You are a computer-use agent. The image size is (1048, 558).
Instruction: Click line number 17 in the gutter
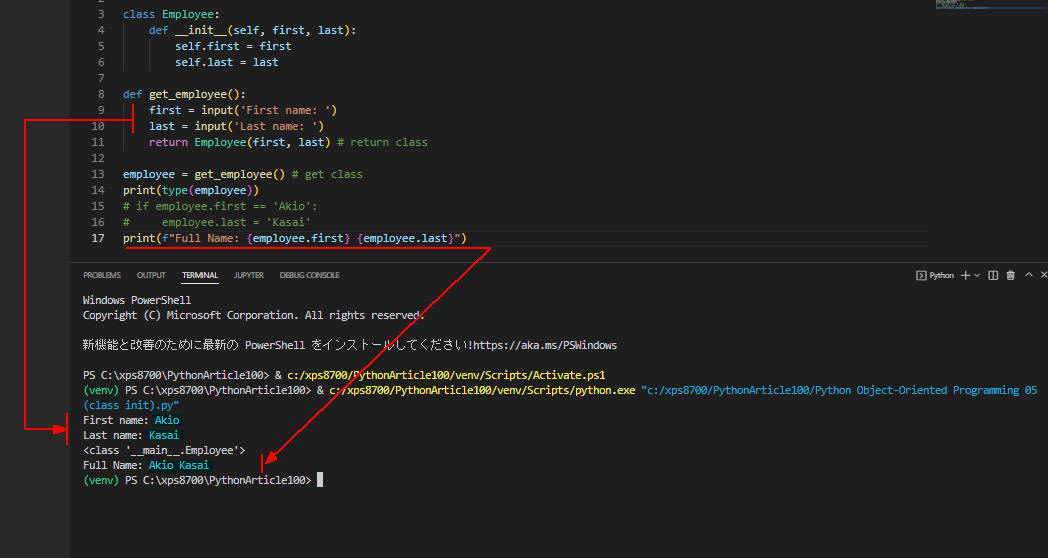[x=98, y=239]
